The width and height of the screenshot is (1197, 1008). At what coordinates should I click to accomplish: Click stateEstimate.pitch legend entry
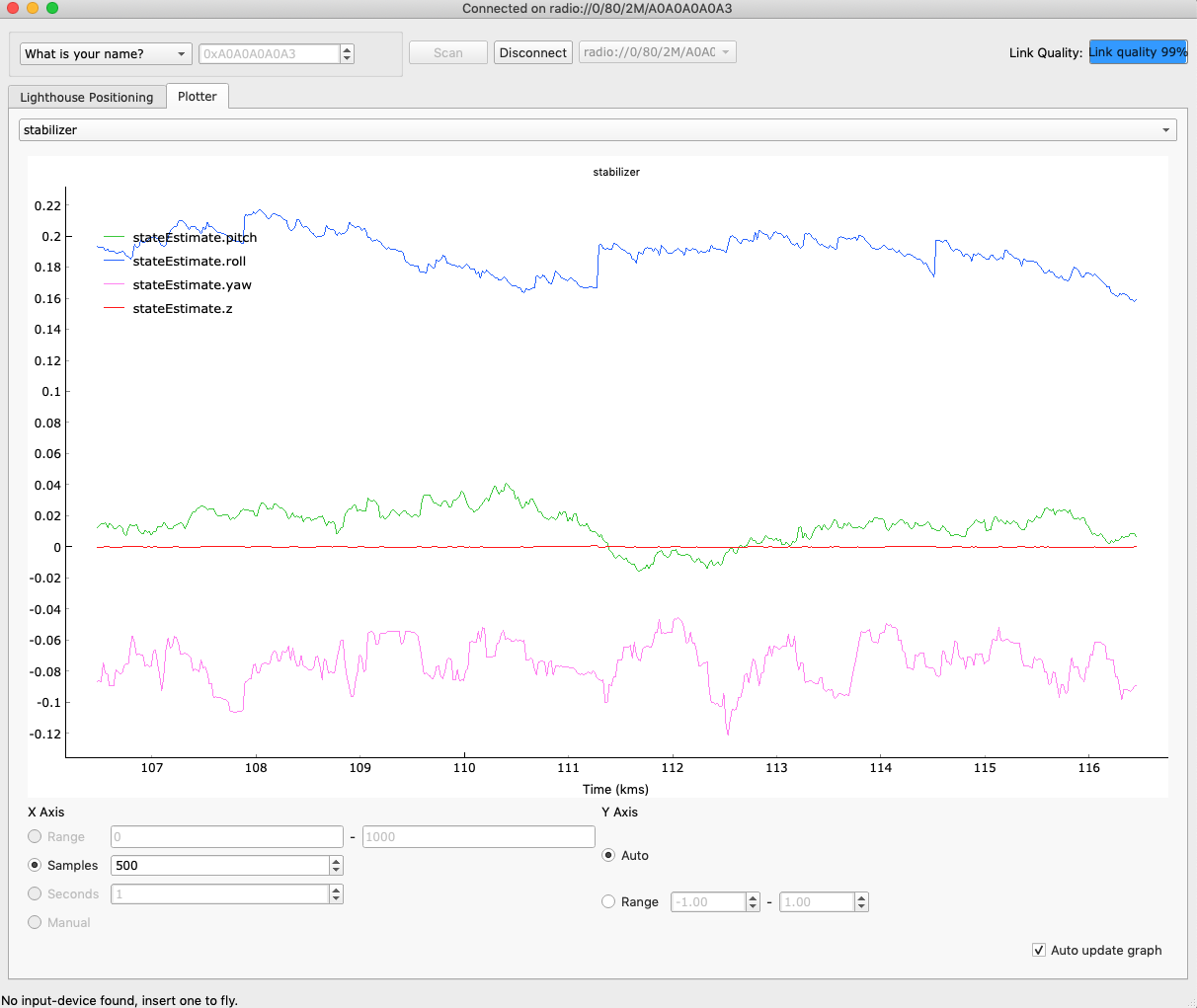tap(194, 238)
